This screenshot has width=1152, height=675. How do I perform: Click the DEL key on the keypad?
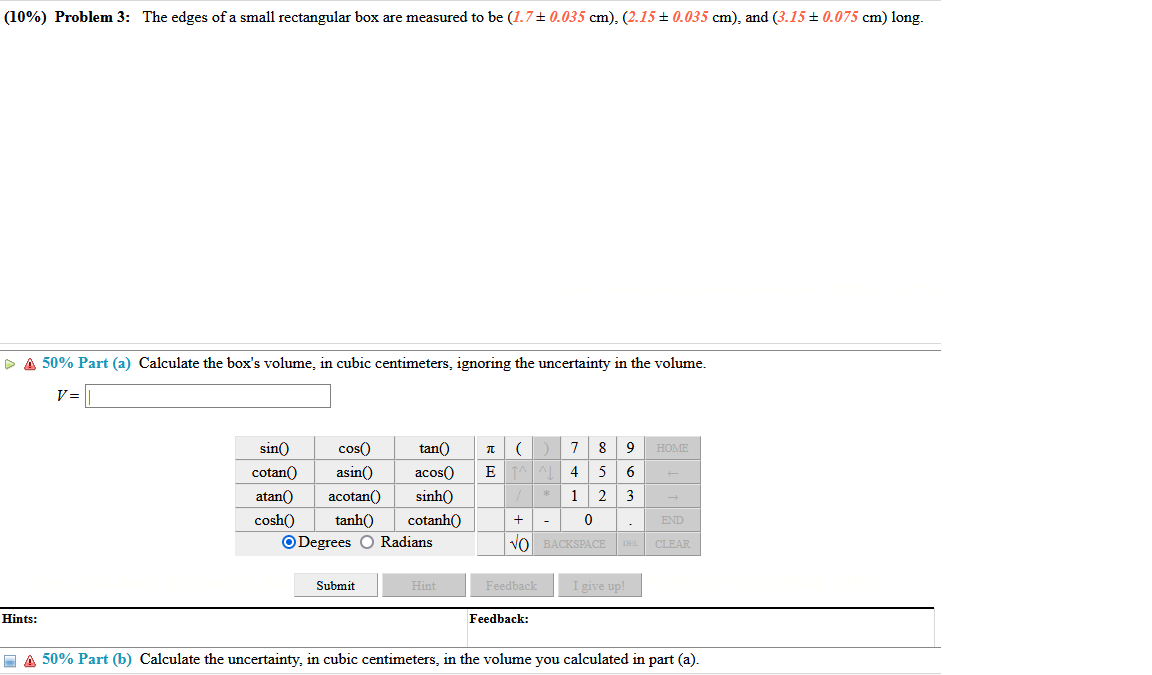[628, 543]
